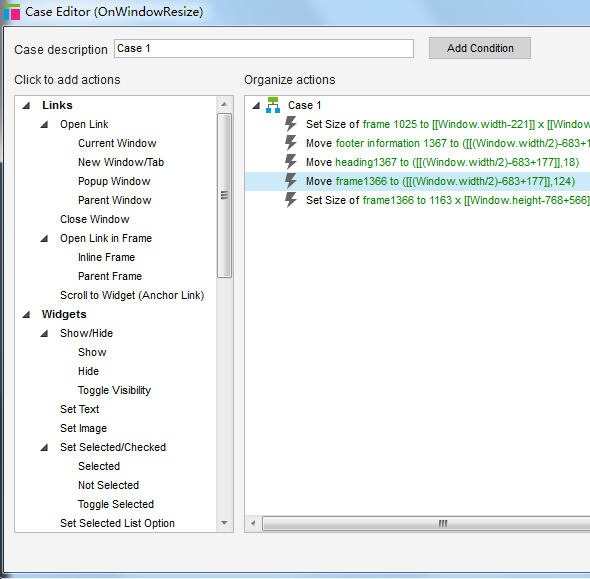Click the Case 1 flowchart icon
The image size is (590, 579).
click(x=273, y=105)
